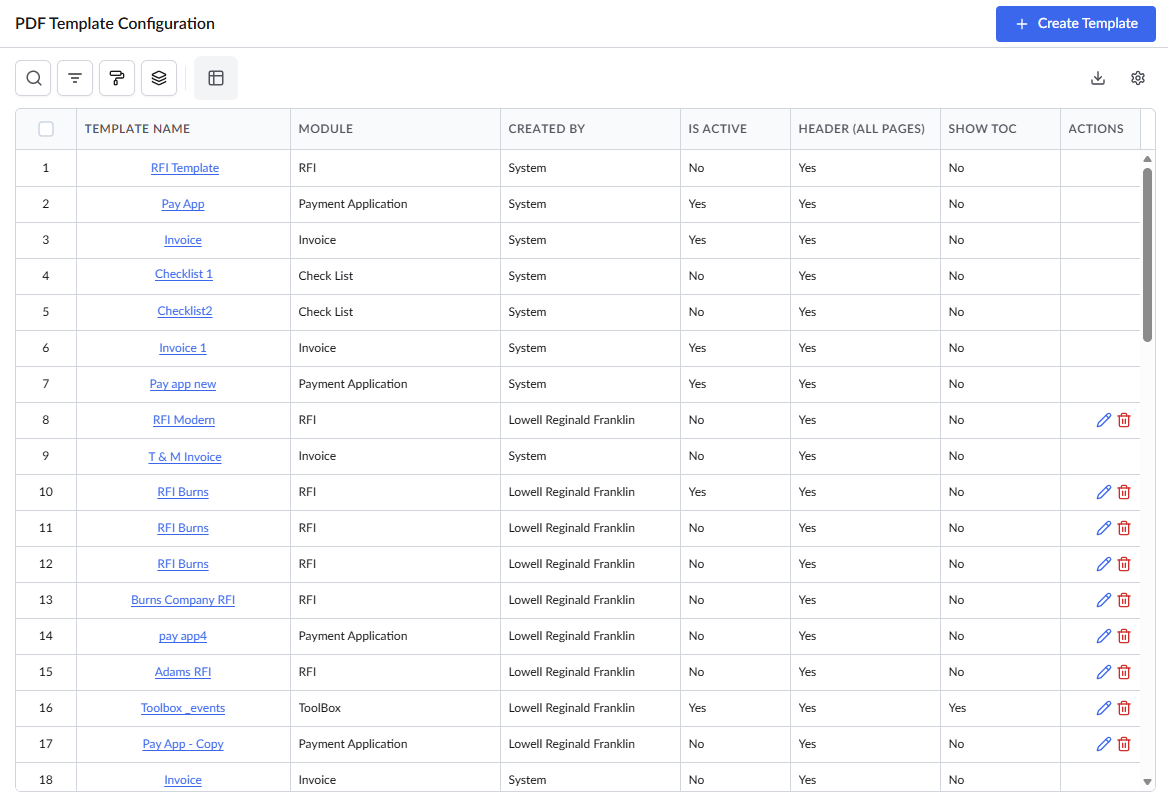The height and width of the screenshot is (802, 1168).
Task: Delete RFI Burns in row 10
Action: [1125, 492]
